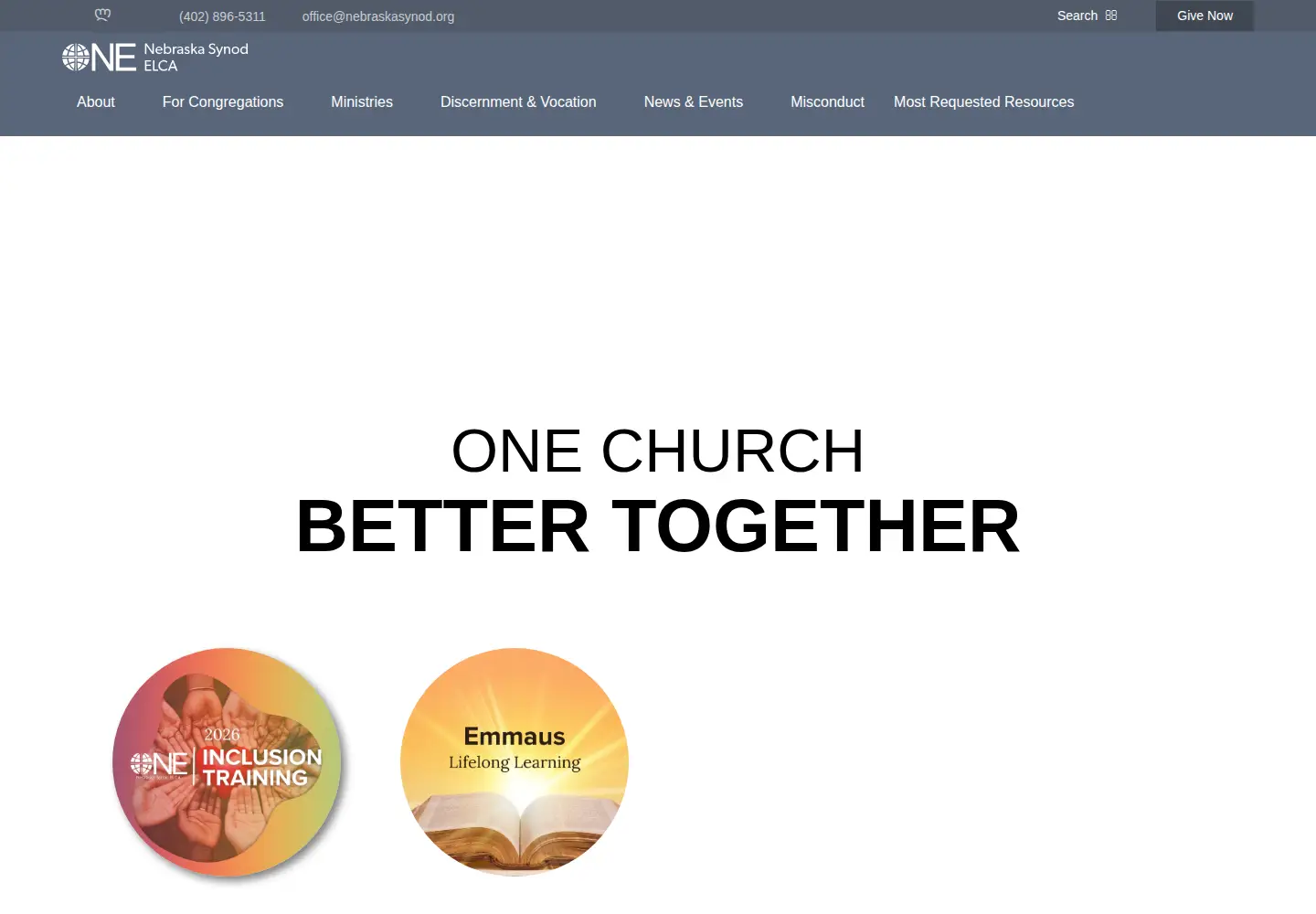The image size is (1316, 914).
Task: Open Most Requested Resources menu
Action: pos(984,102)
